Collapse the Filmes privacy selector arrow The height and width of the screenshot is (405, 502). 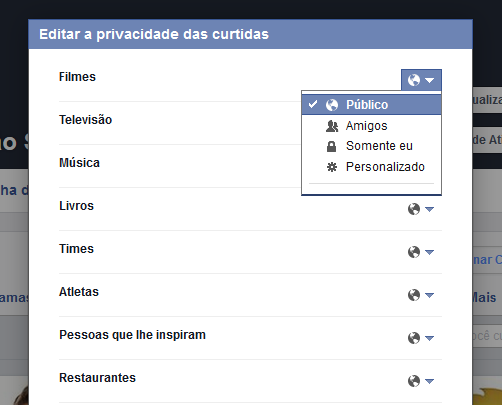[429, 80]
